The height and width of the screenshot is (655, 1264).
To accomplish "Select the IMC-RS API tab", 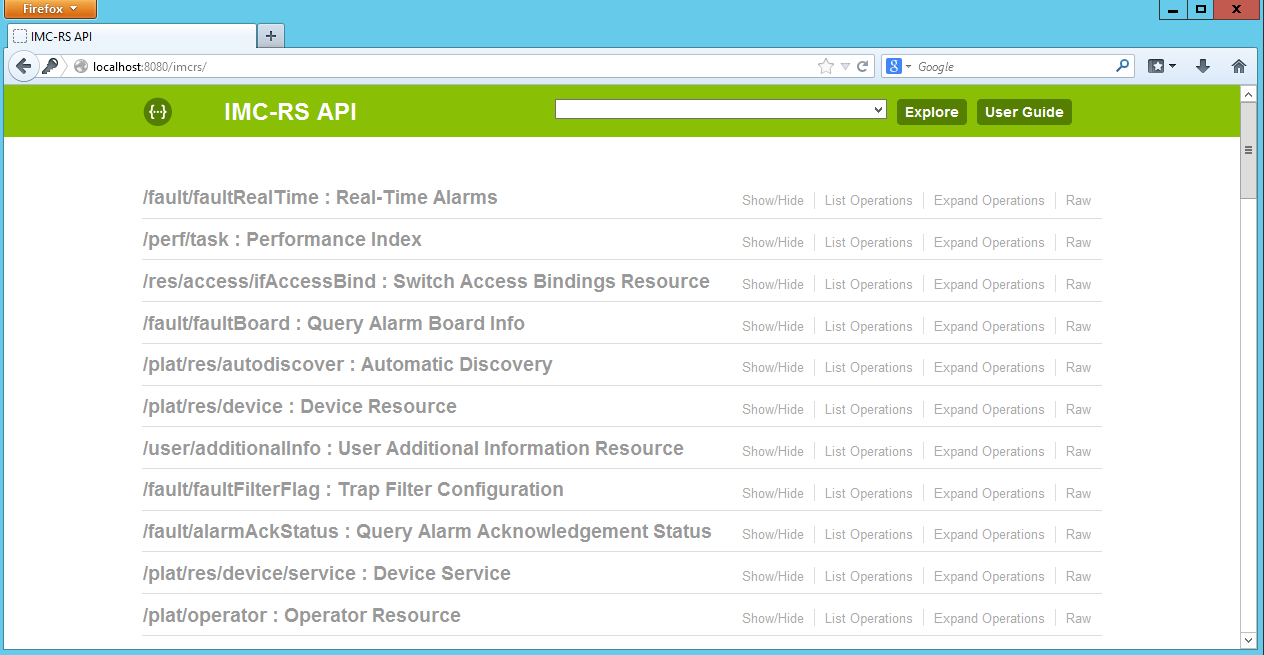I will click(x=130, y=36).
